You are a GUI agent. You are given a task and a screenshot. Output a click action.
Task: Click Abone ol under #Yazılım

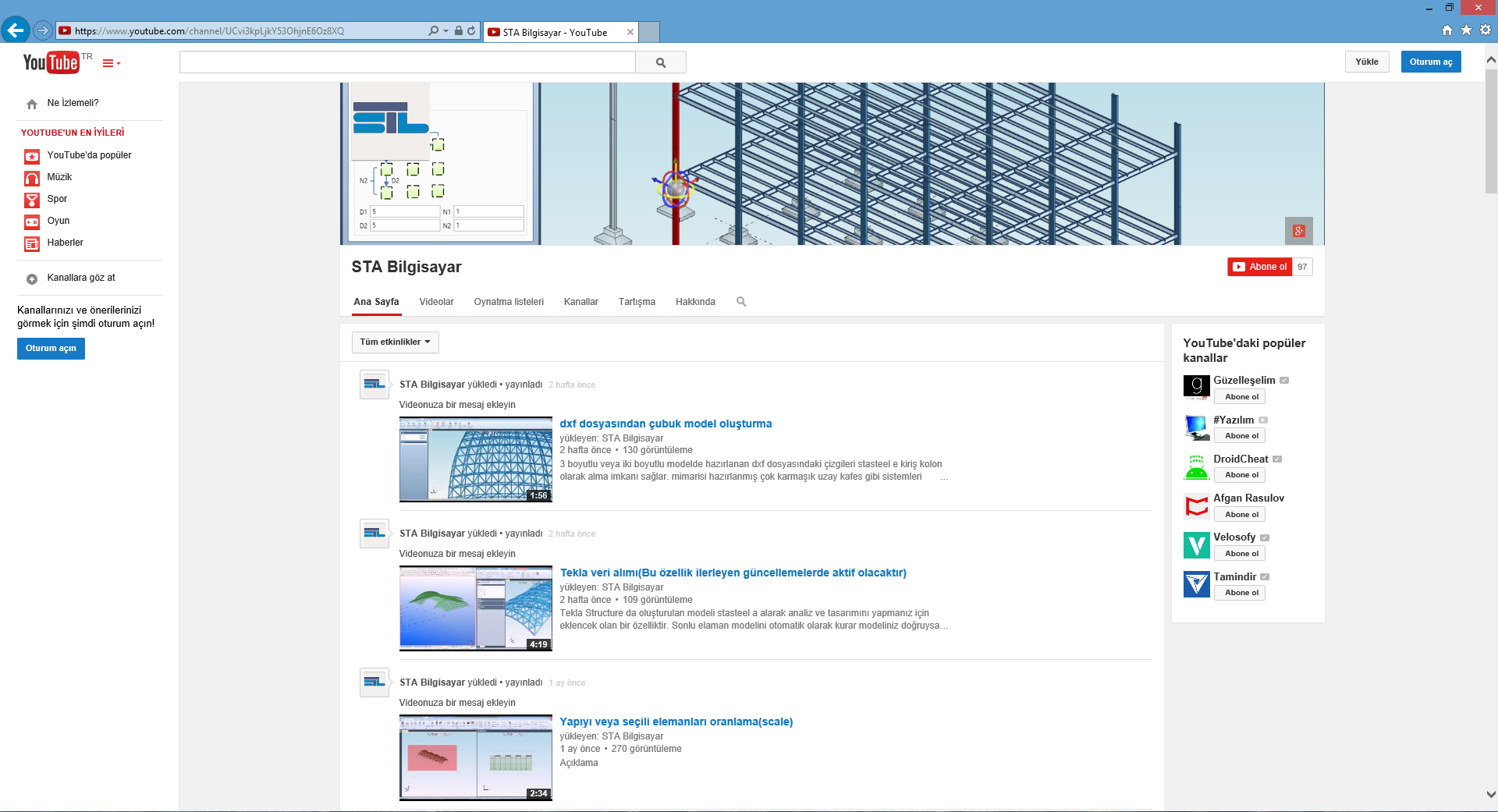pos(1240,436)
